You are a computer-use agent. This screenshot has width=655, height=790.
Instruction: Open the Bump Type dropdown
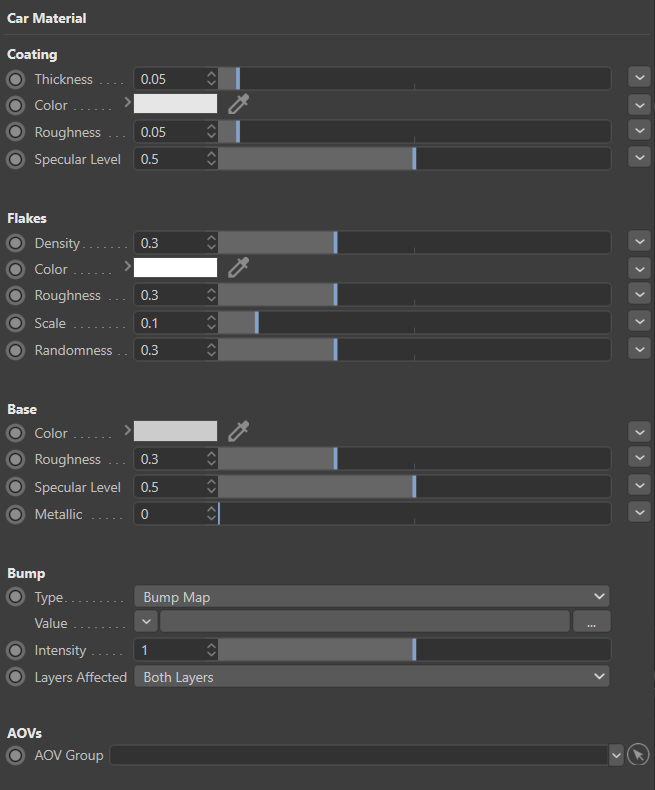(x=371, y=597)
